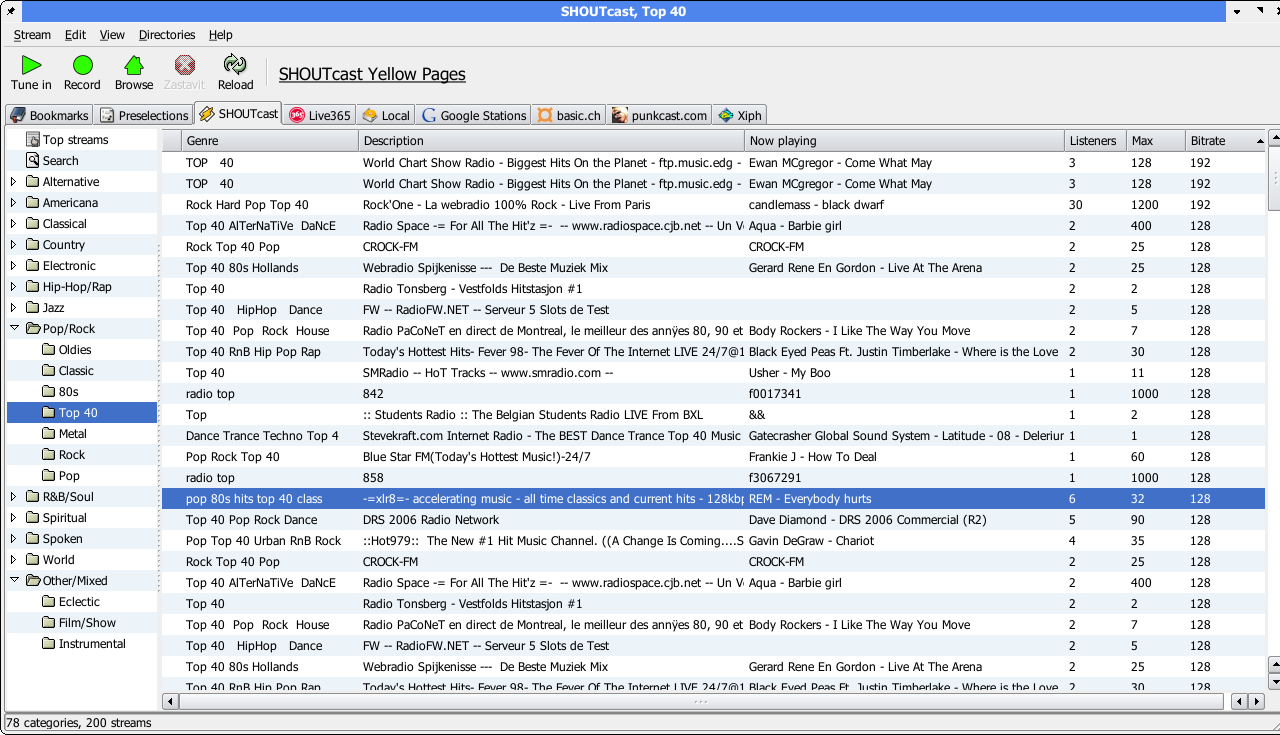Click the horizontal scrollbar right arrow
This screenshot has height=735, width=1280.
(x=1257, y=702)
